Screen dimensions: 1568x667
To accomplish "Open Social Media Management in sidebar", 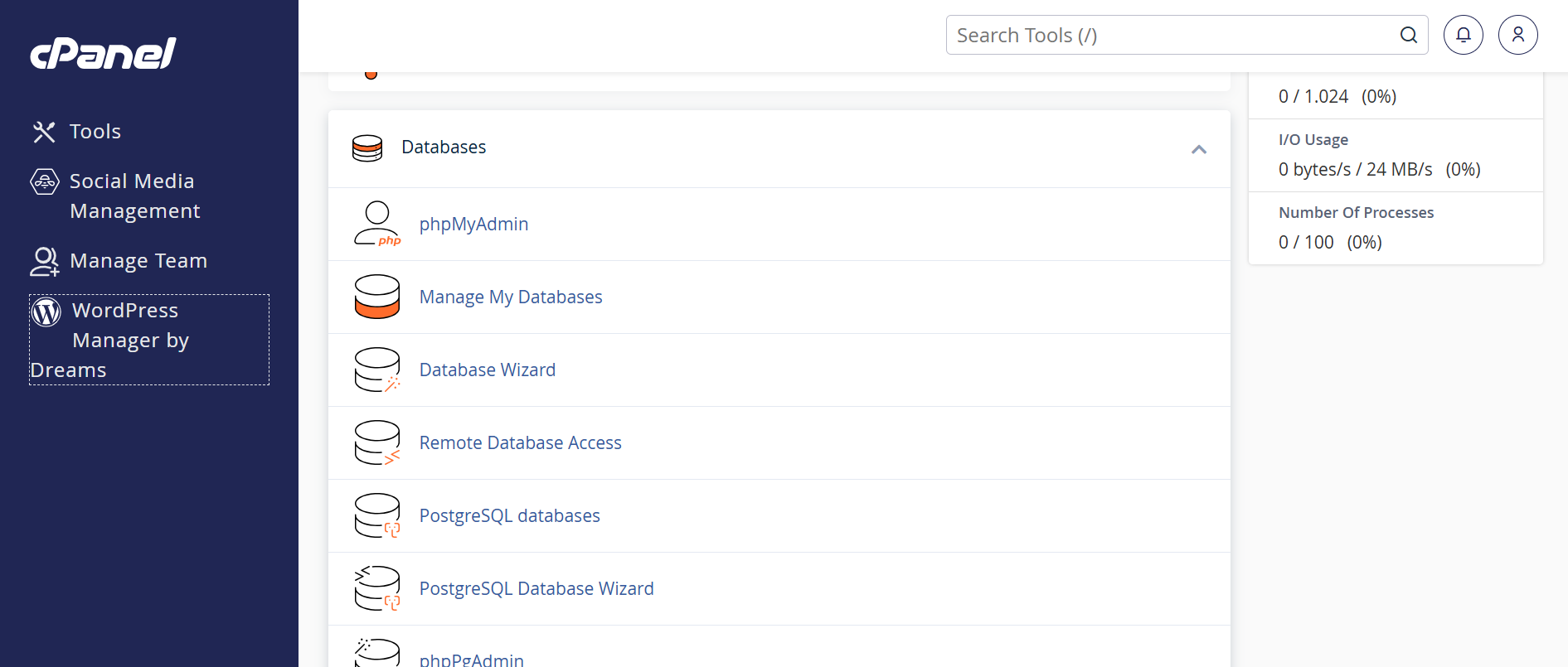I will click(x=132, y=196).
